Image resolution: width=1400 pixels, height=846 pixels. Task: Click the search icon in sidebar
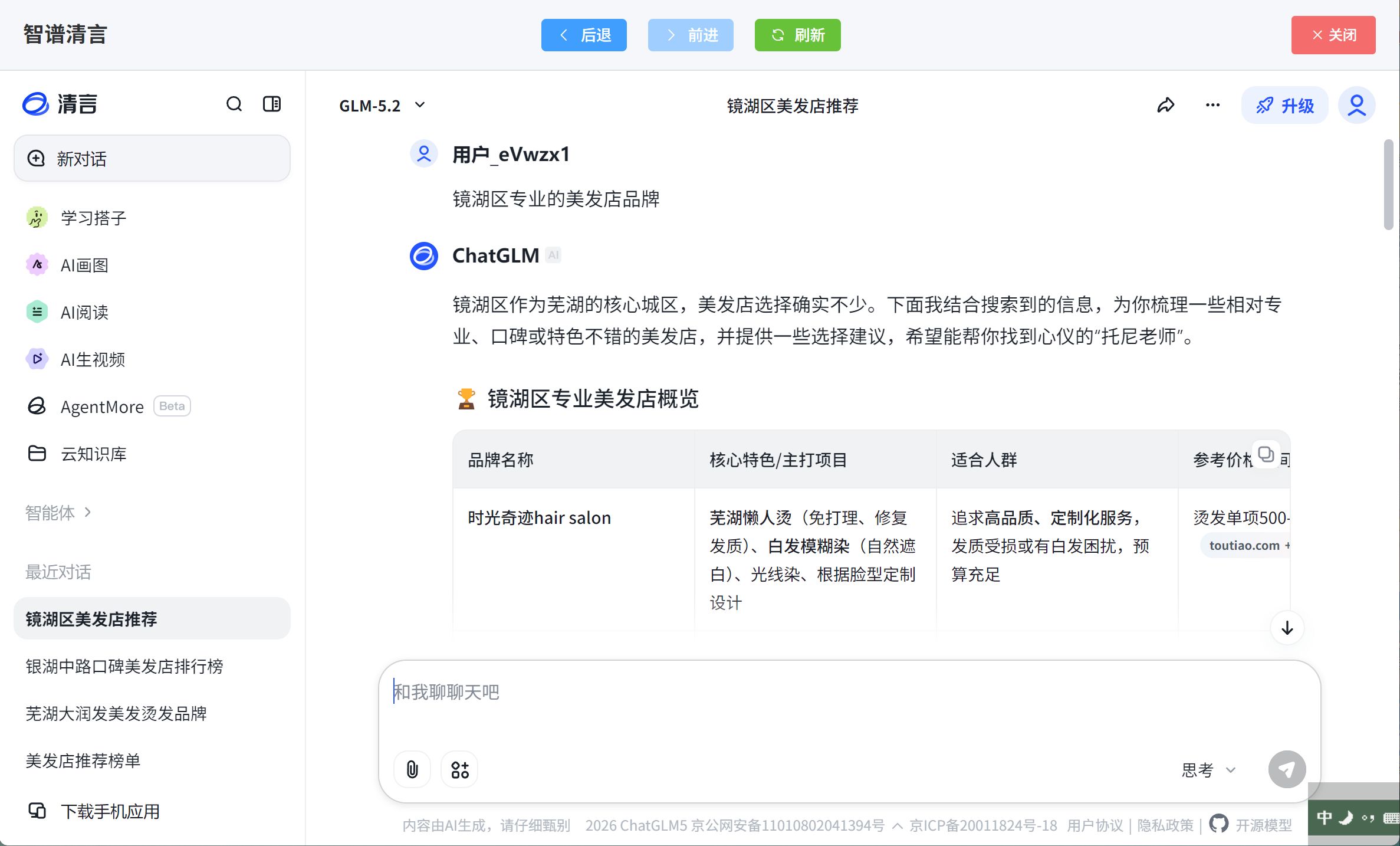click(x=234, y=104)
